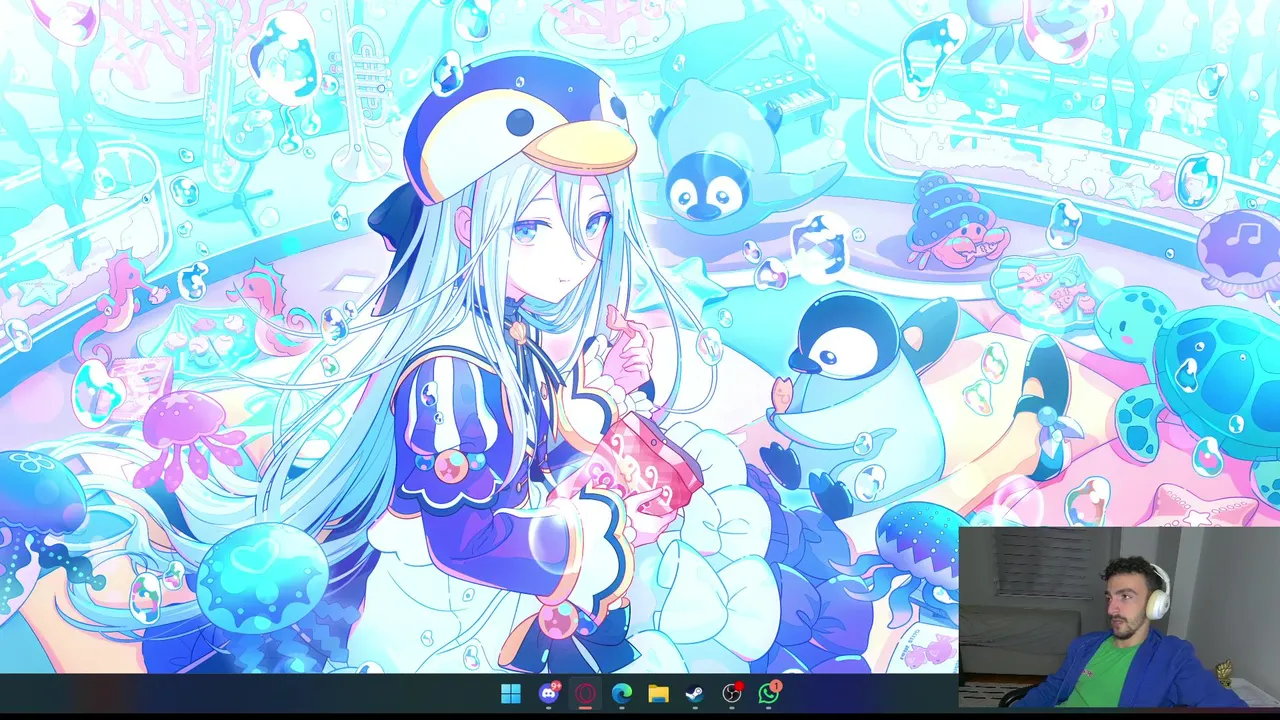Open WhatsApp from the taskbar
The image size is (1280, 720).
pyautogui.click(x=768, y=692)
